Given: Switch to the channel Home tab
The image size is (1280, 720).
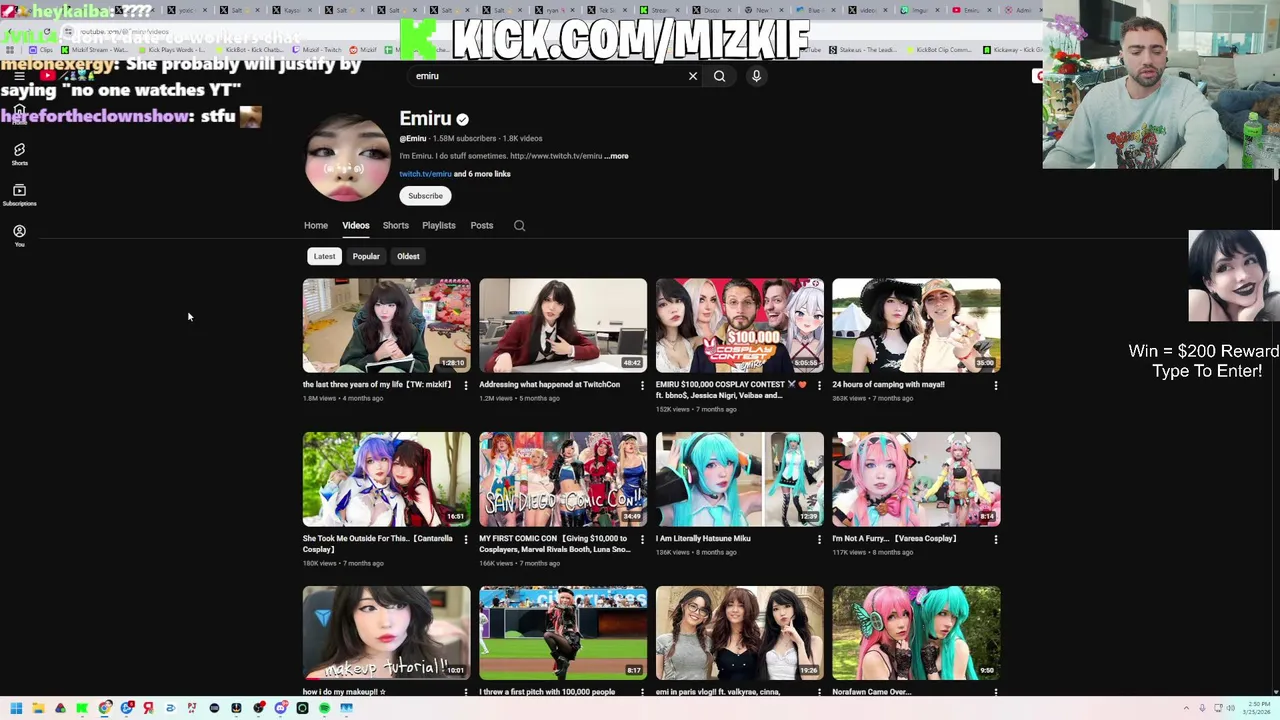Looking at the screenshot, I should pyautogui.click(x=316, y=225).
